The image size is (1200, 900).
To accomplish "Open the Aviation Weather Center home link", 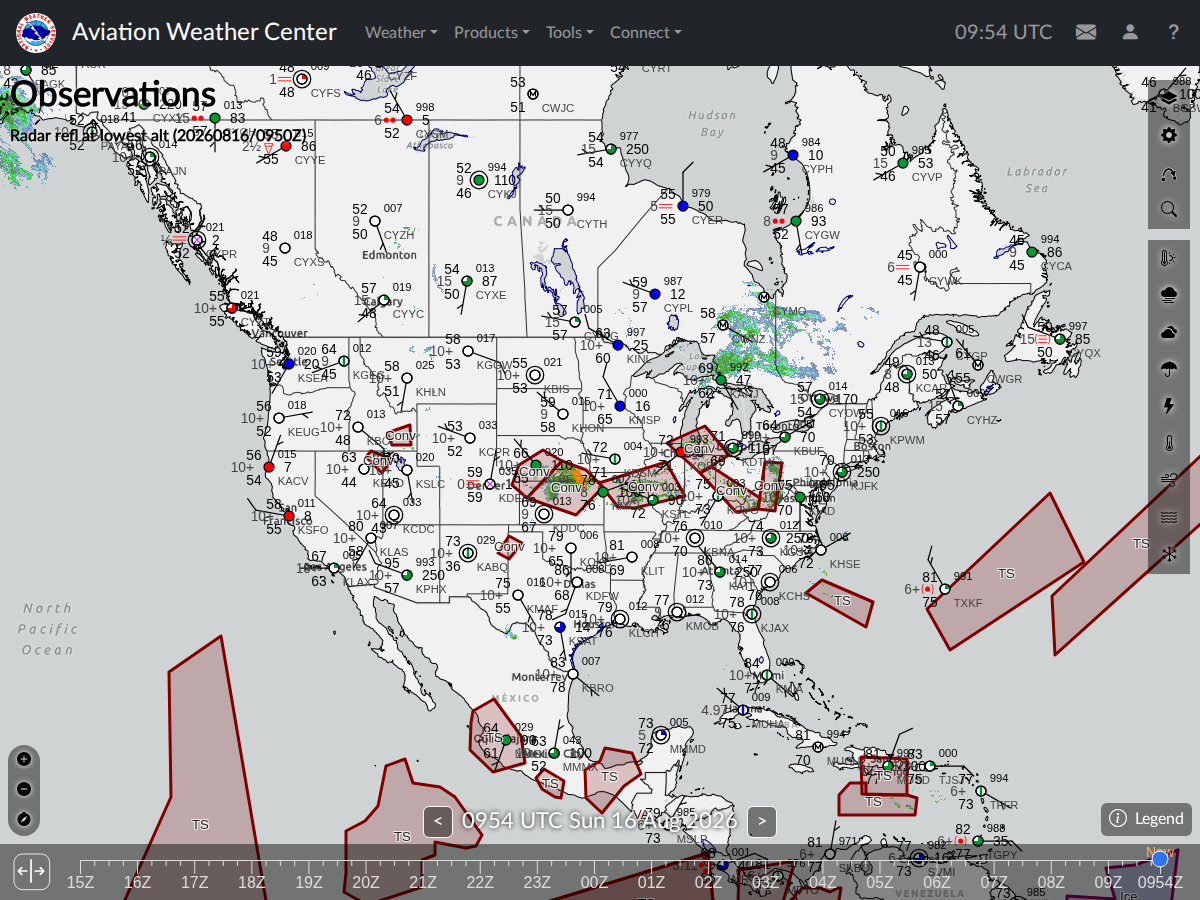I will point(204,32).
